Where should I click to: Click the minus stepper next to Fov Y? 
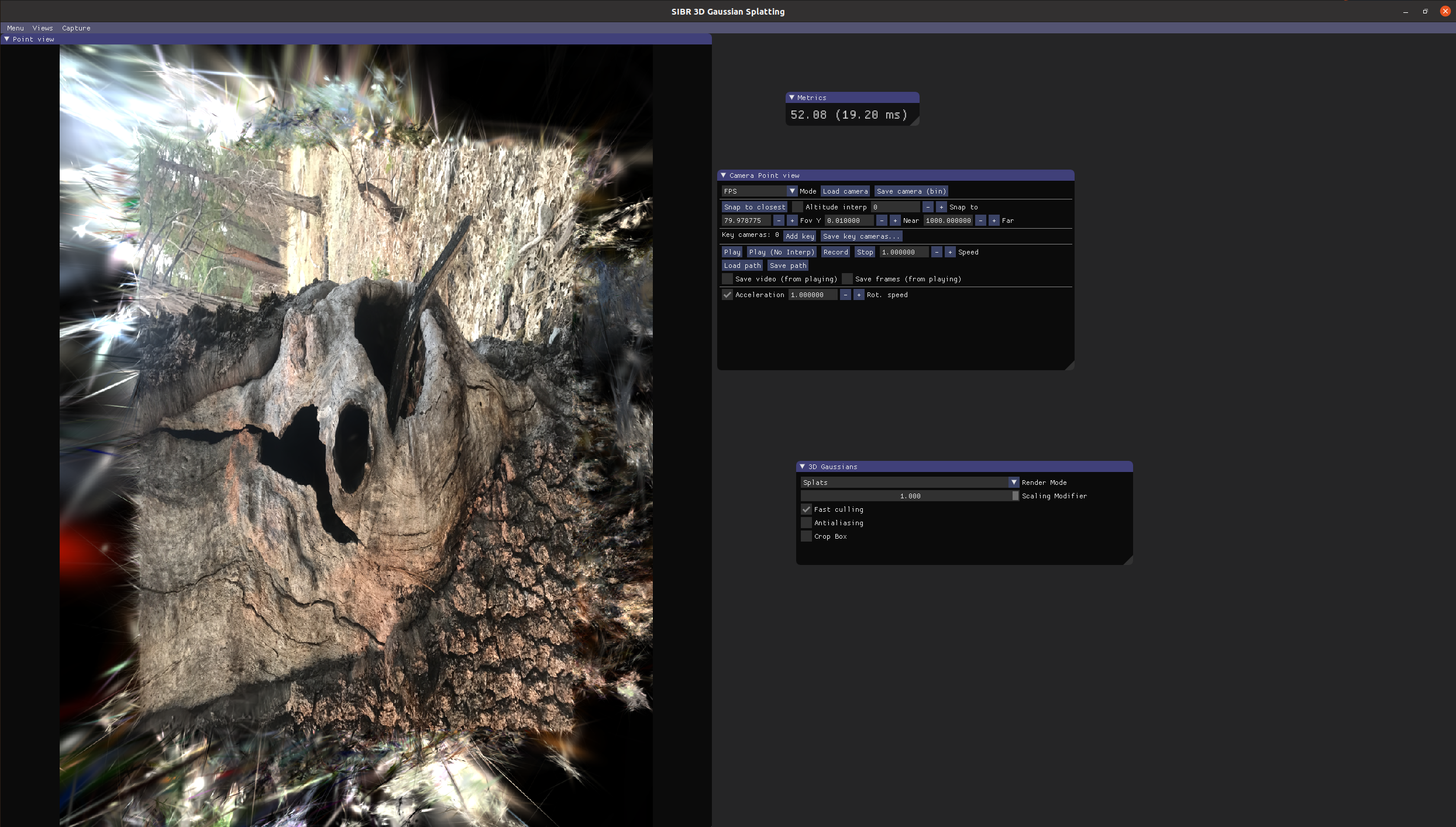tap(779, 220)
